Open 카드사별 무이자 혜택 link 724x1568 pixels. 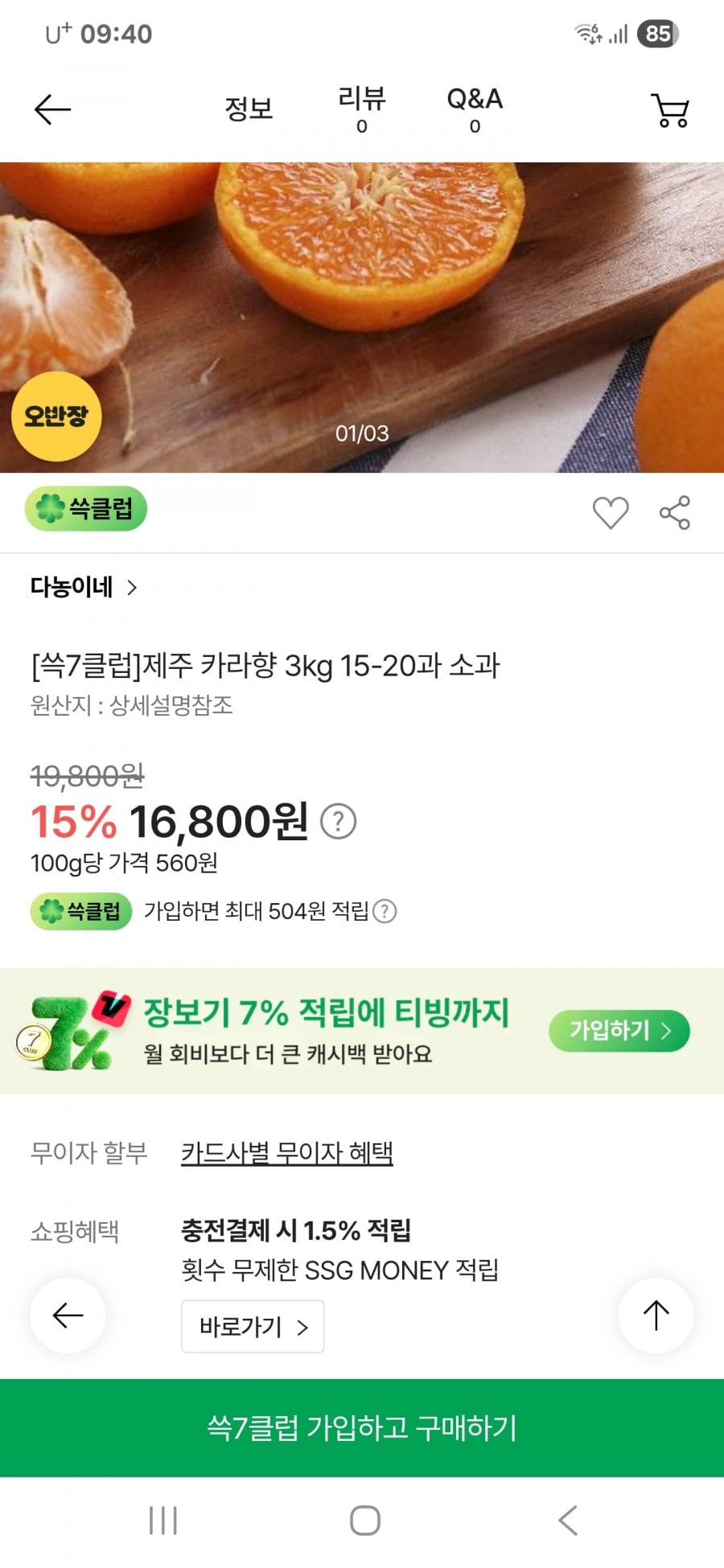[x=286, y=1153]
